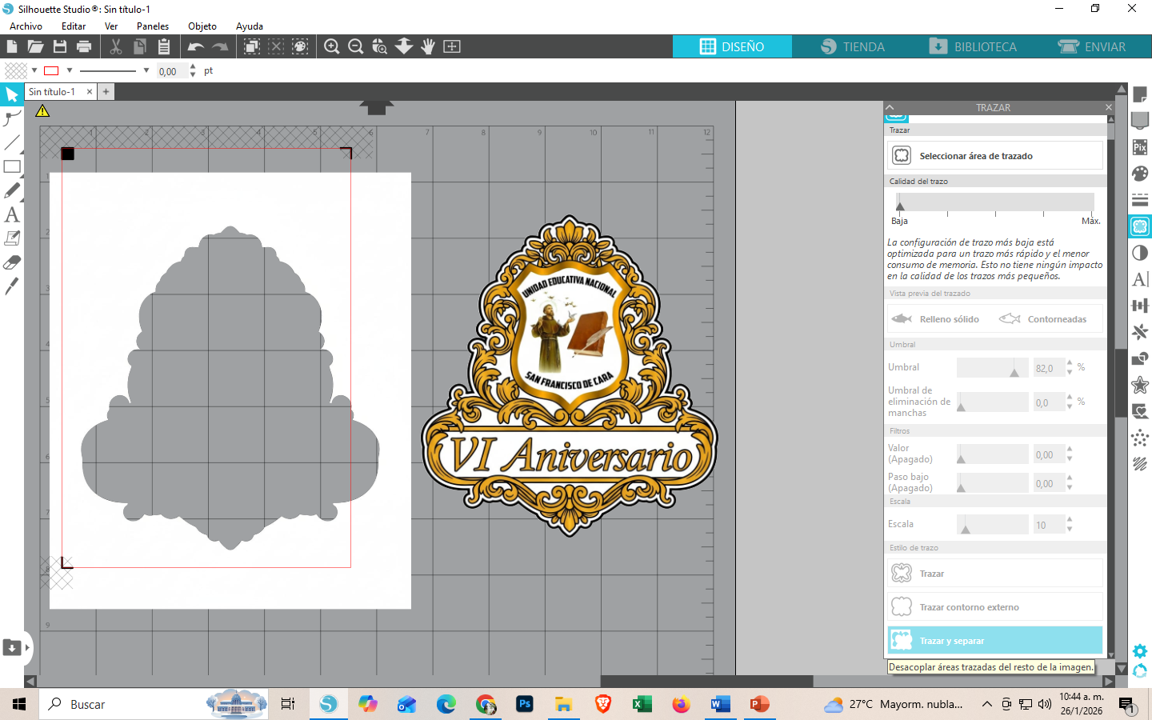Open the Ver menu

pos(111,26)
